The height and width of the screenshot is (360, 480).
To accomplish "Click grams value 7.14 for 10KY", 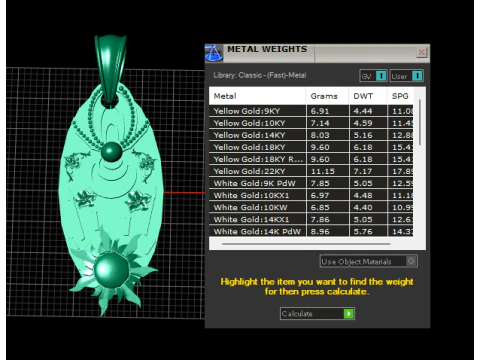I will (320, 123).
